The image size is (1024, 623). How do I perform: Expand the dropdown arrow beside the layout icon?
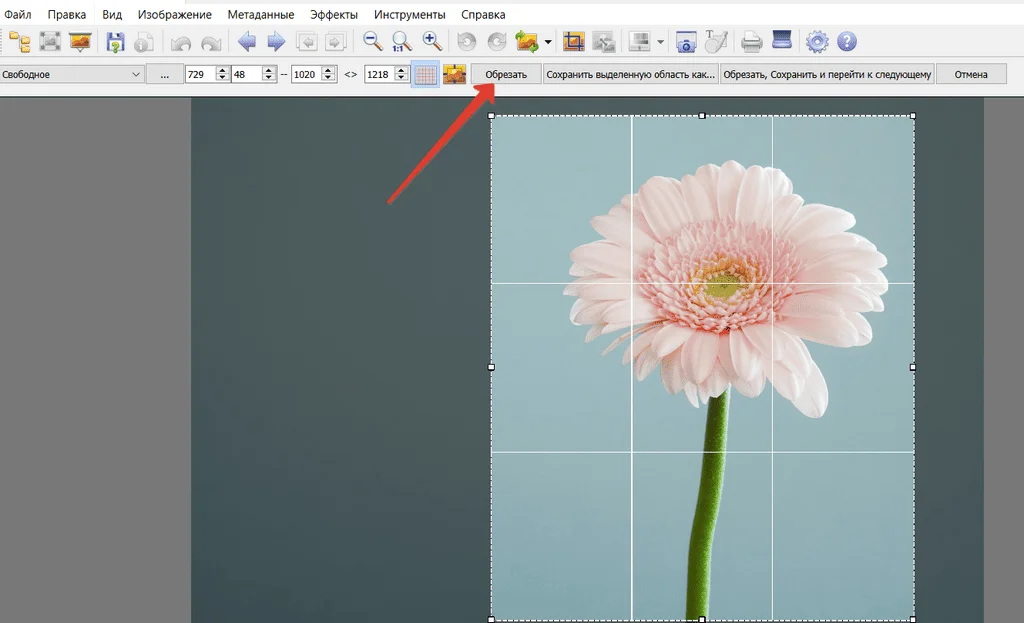[x=661, y=43]
